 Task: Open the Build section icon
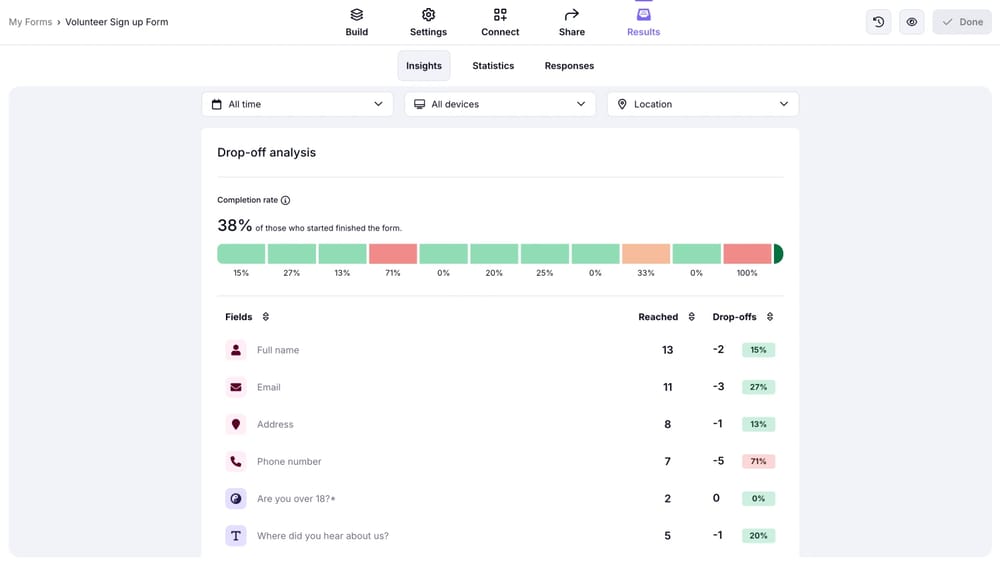356,15
